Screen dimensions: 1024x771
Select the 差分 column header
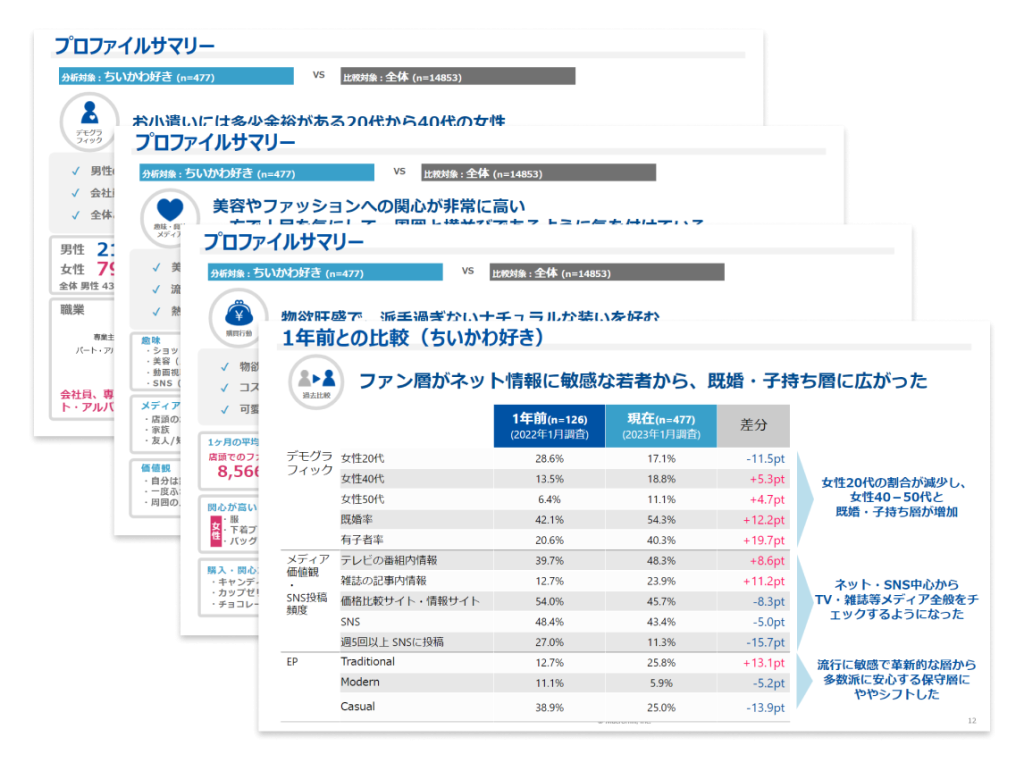(753, 425)
